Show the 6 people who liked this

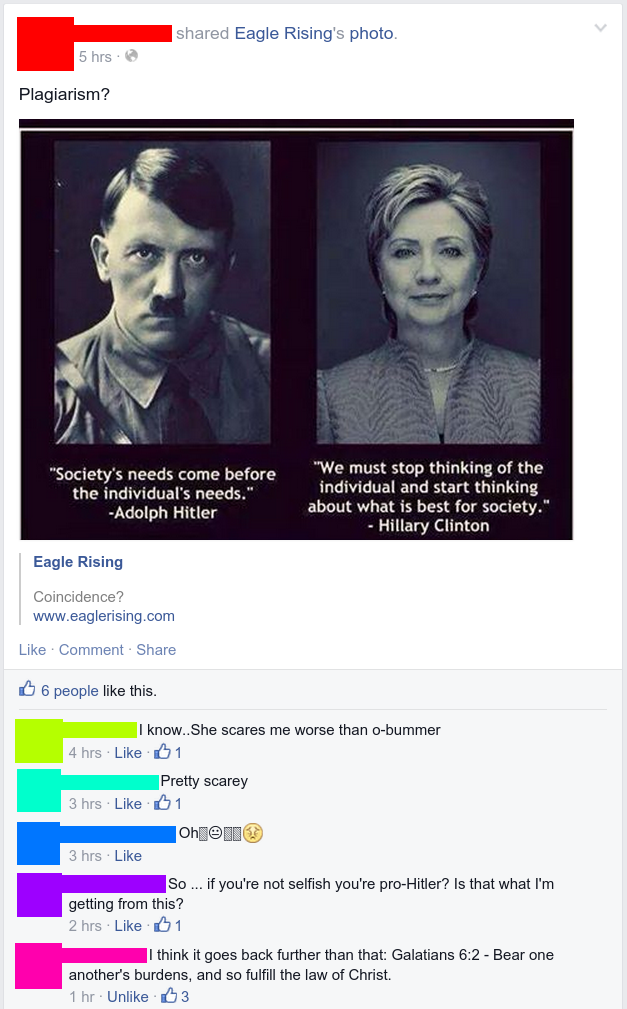click(x=70, y=691)
